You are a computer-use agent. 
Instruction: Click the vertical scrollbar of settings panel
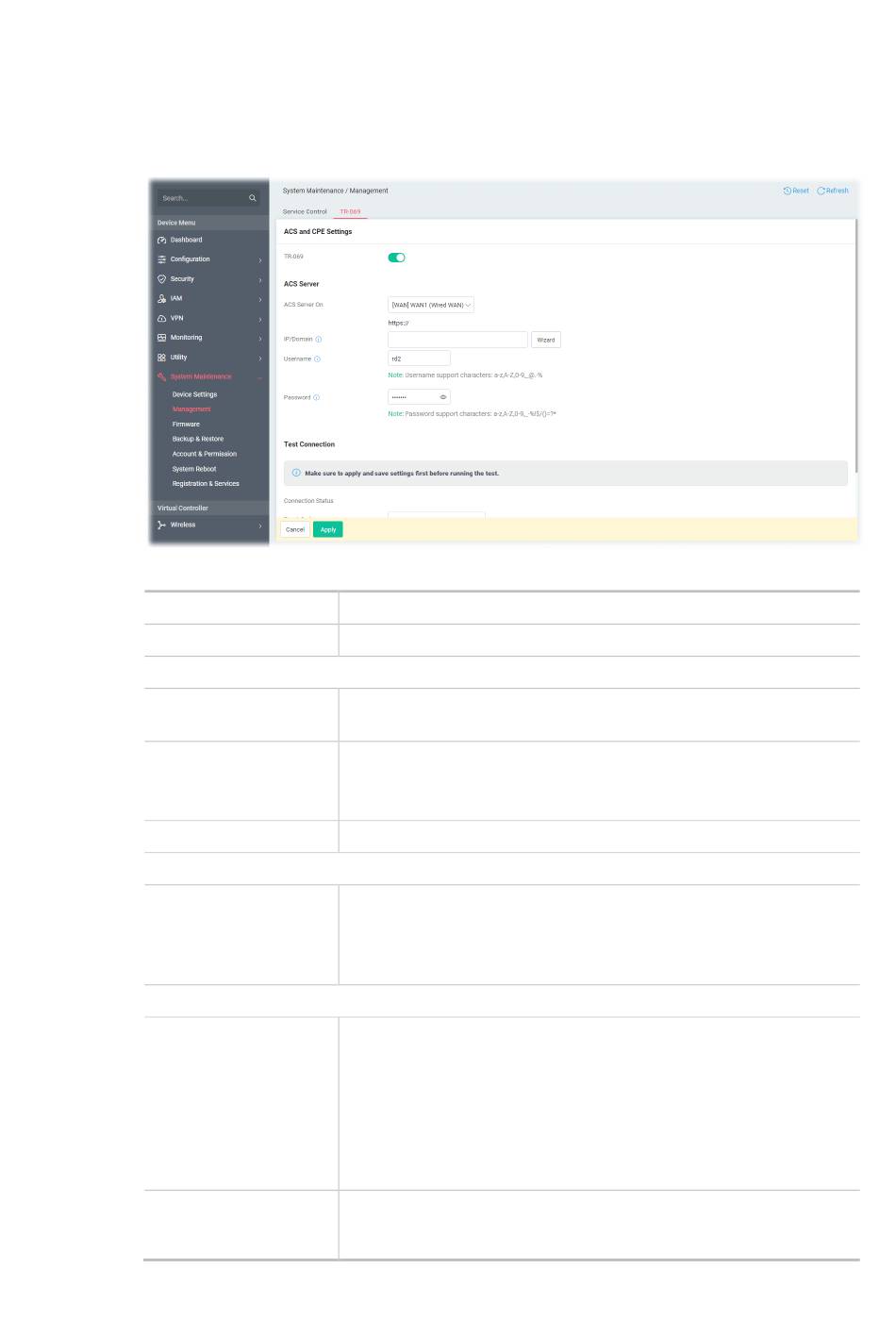click(856, 345)
